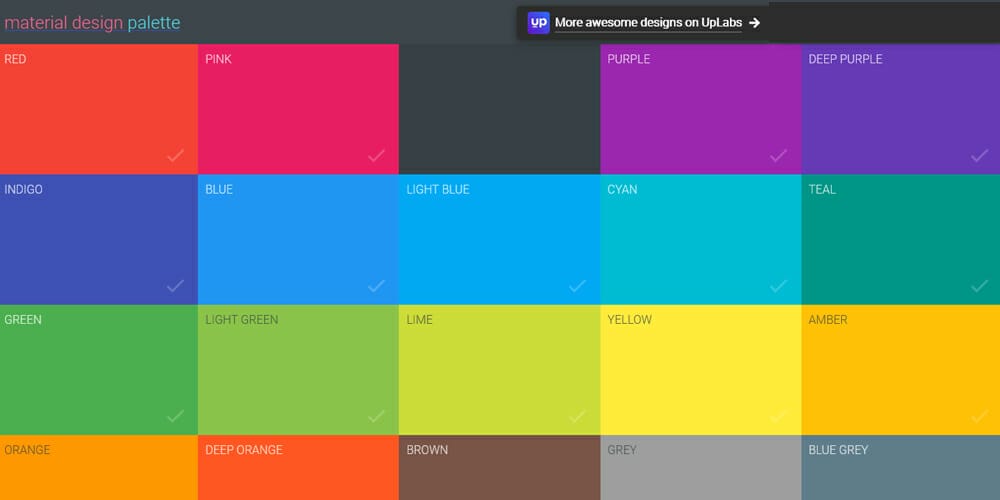Click the checkmark icon in the Pink tile
1000x500 pixels.
[x=376, y=156]
